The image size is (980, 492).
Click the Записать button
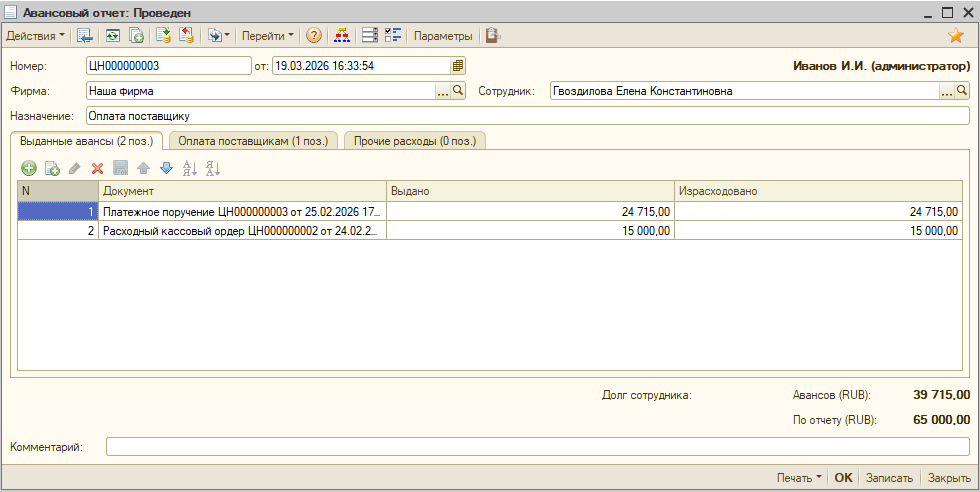[889, 478]
